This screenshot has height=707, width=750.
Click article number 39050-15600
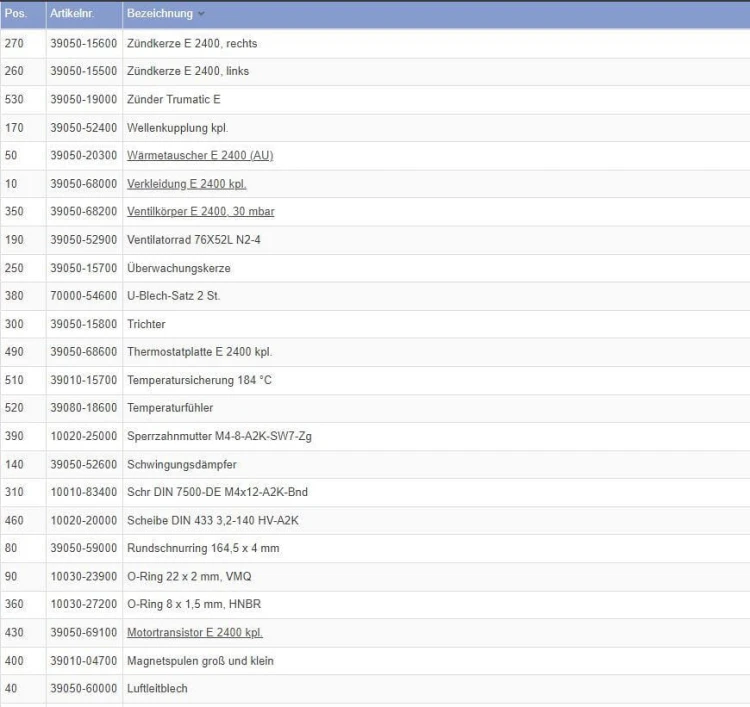84,44
